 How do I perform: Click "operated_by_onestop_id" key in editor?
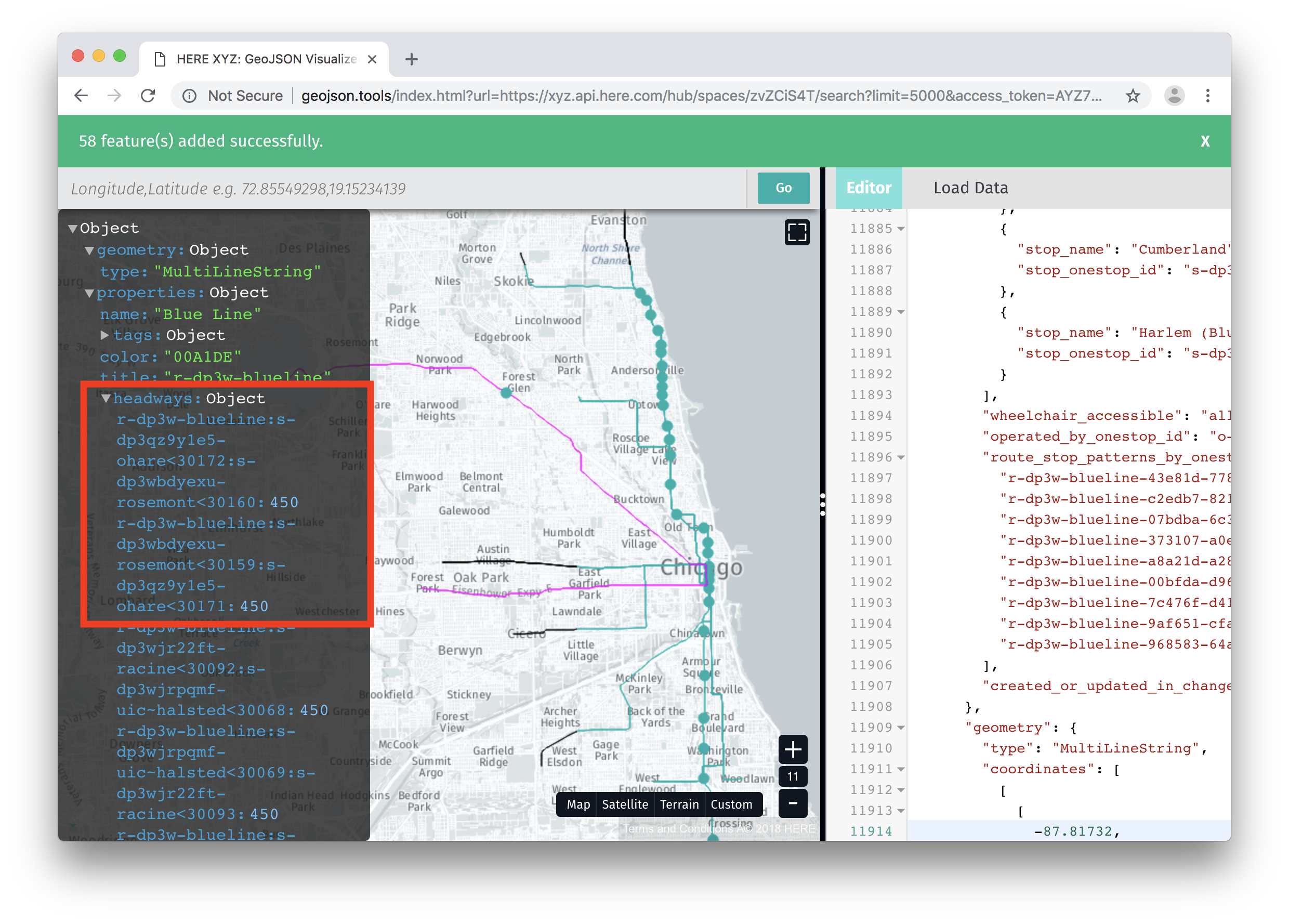click(x=1087, y=437)
